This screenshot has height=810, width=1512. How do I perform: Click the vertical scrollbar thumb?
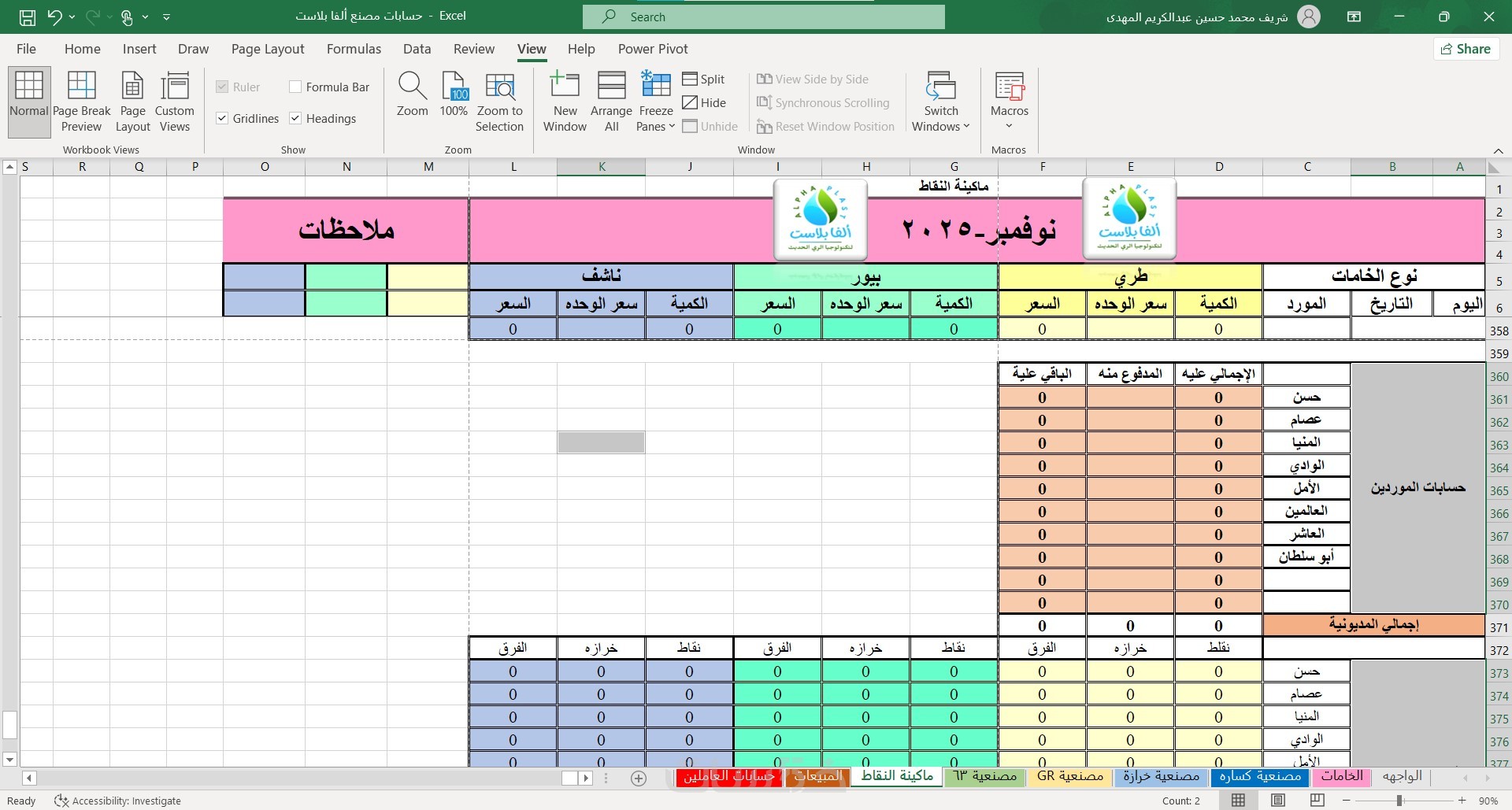[x=9, y=724]
